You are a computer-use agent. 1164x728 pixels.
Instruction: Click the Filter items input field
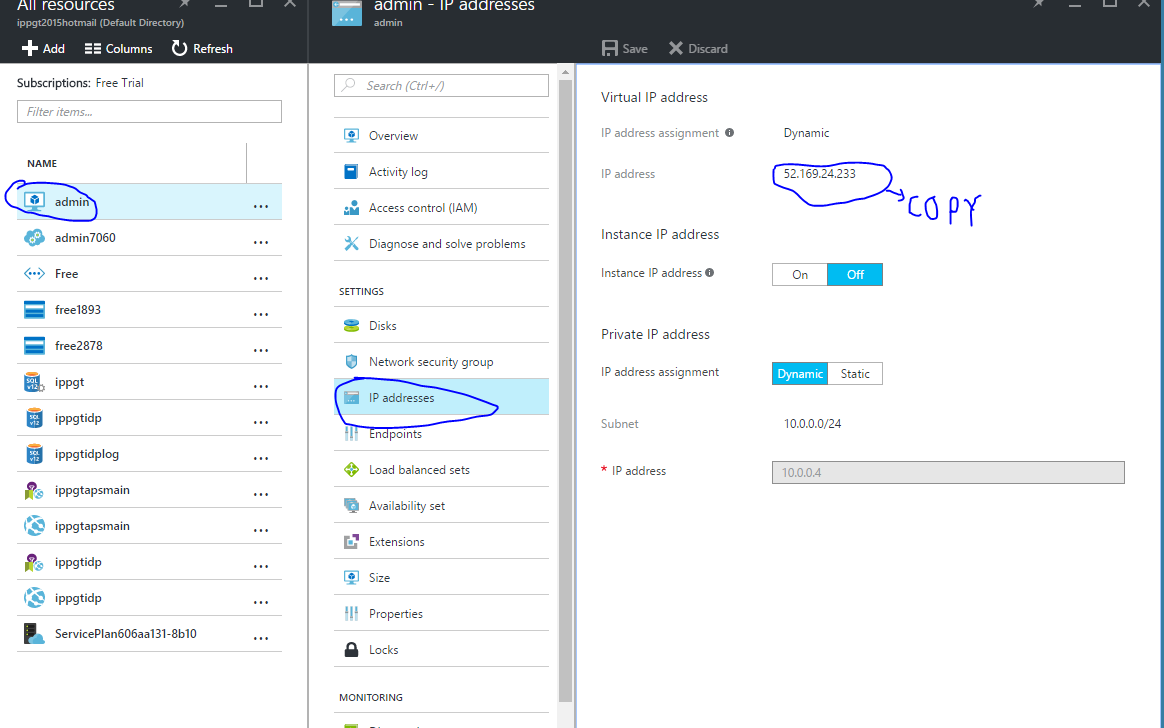click(x=148, y=111)
